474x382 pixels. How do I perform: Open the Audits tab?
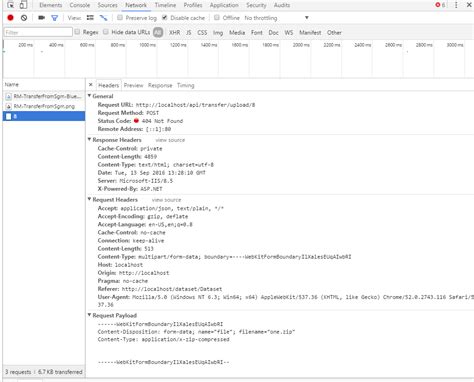click(282, 5)
